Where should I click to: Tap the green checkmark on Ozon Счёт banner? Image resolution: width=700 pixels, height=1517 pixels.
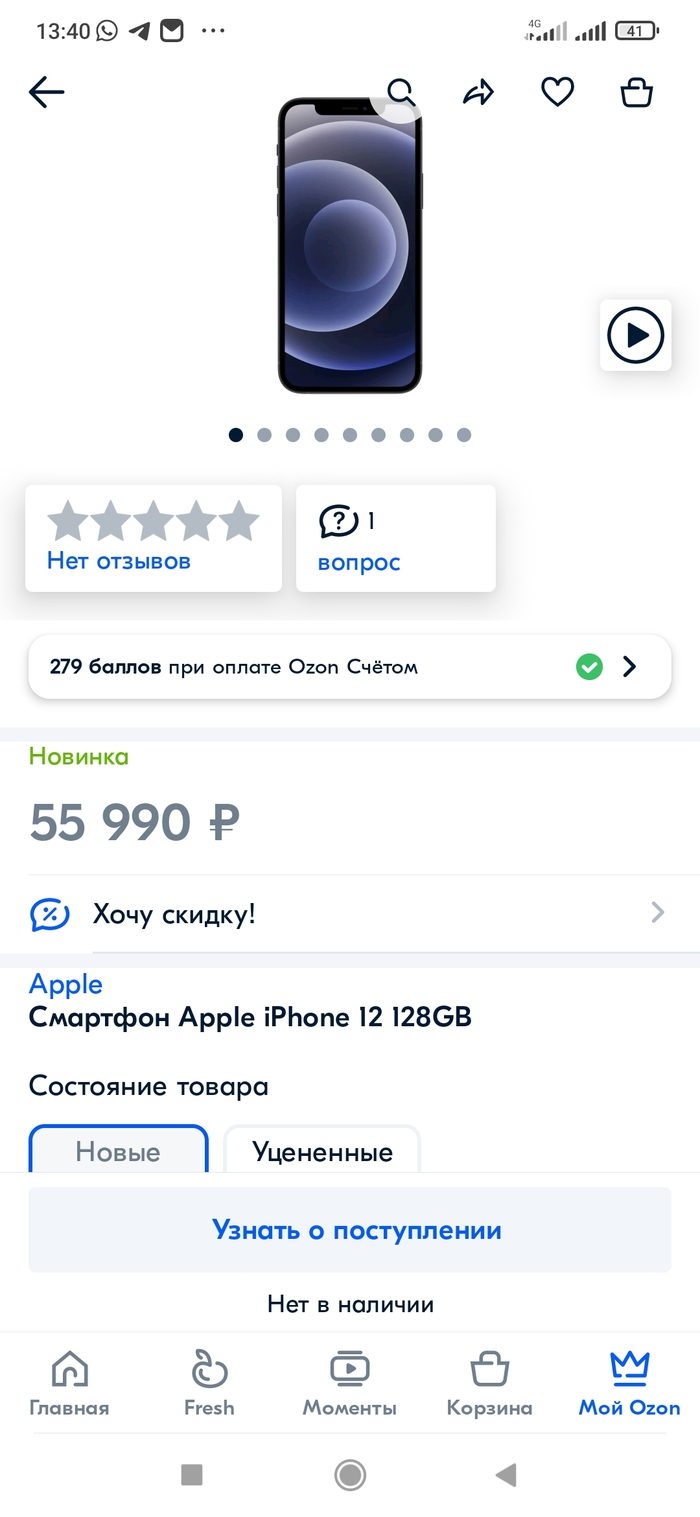(590, 667)
